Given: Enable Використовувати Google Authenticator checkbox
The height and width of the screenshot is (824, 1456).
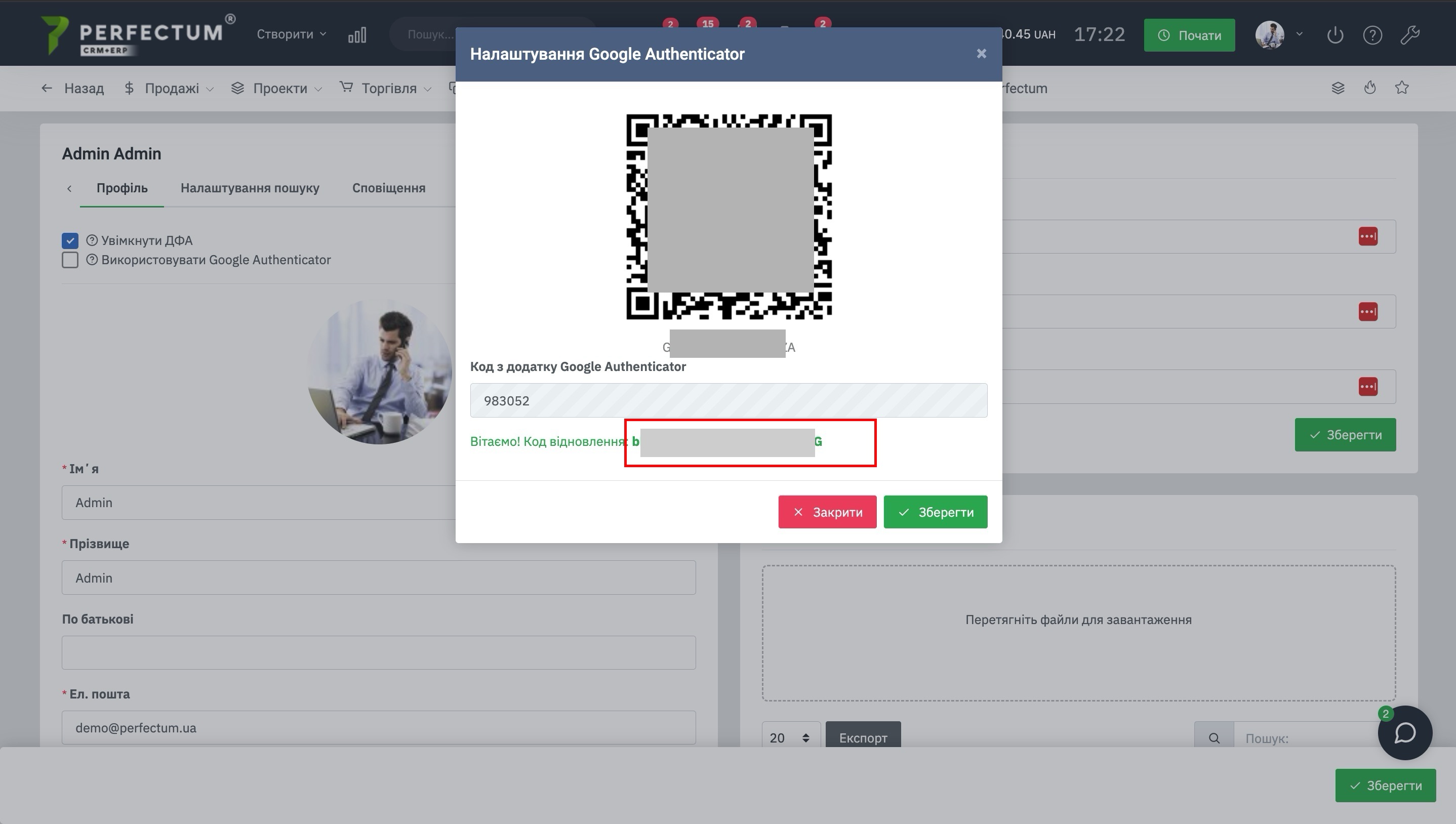Looking at the screenshot, I should 70,260.
